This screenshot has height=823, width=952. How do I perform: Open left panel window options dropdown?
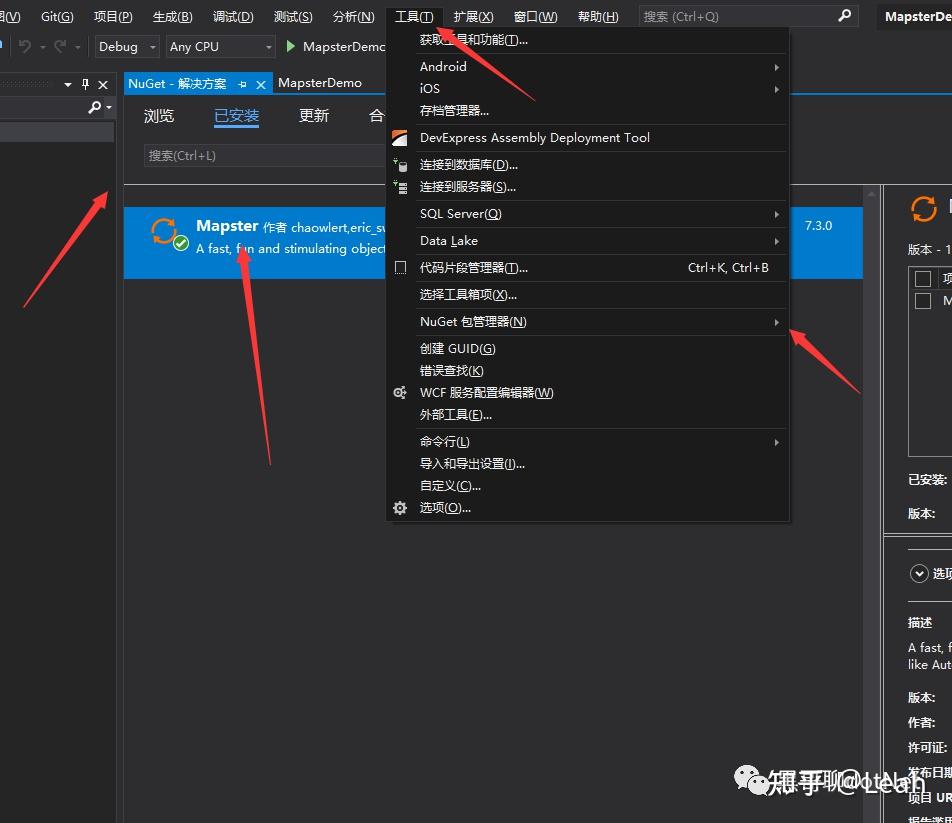[68, 85]
